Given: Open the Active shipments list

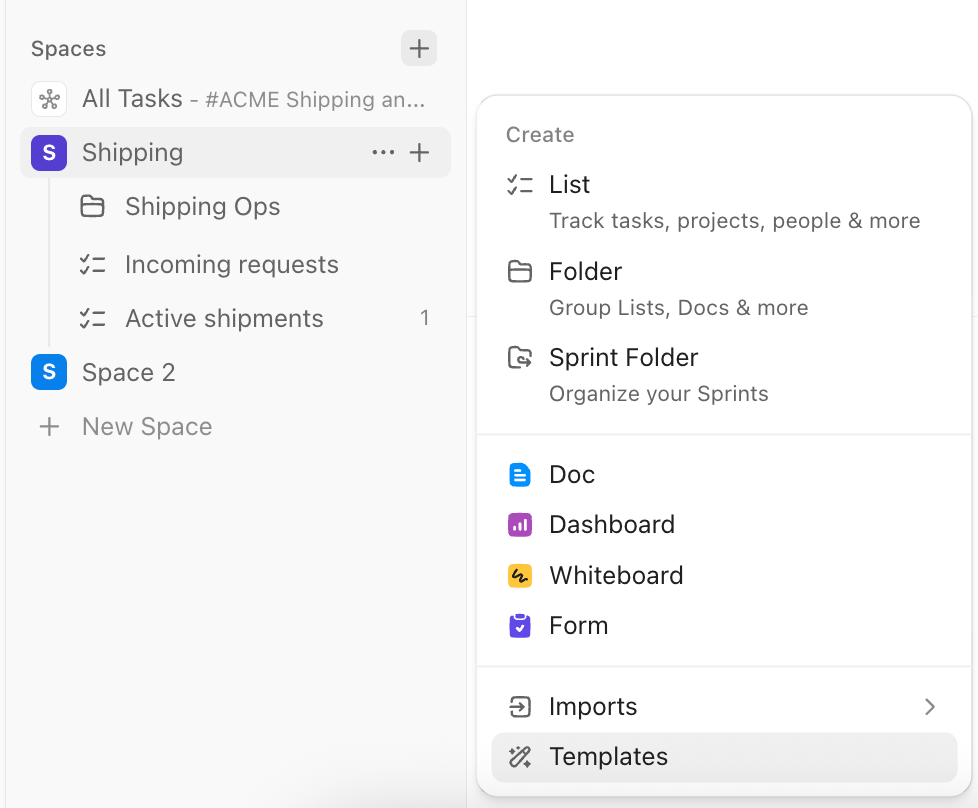Looking at the screenshot, I should point(224,318).
